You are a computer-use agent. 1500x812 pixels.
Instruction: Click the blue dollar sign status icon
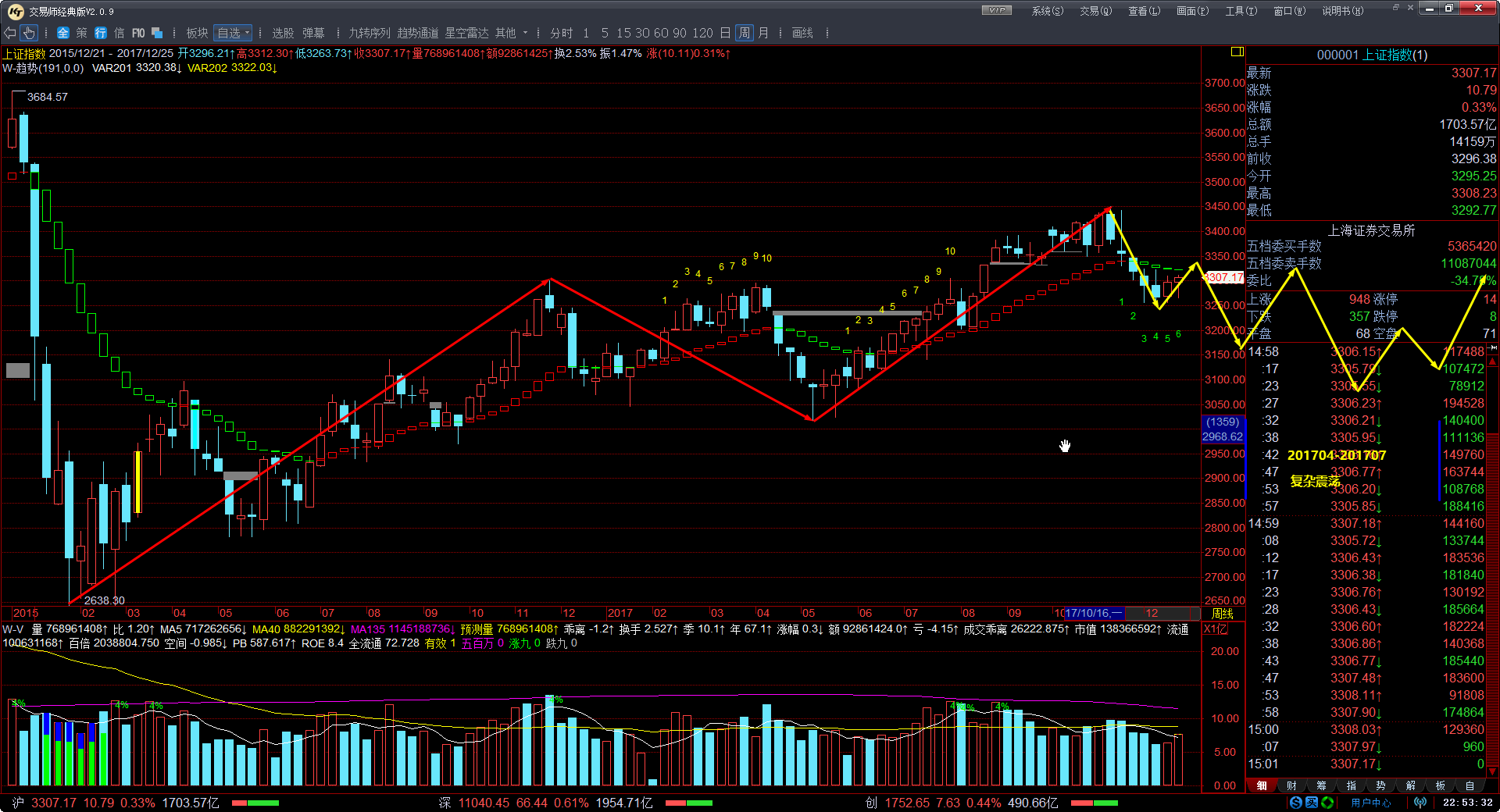pos(1296,803)
